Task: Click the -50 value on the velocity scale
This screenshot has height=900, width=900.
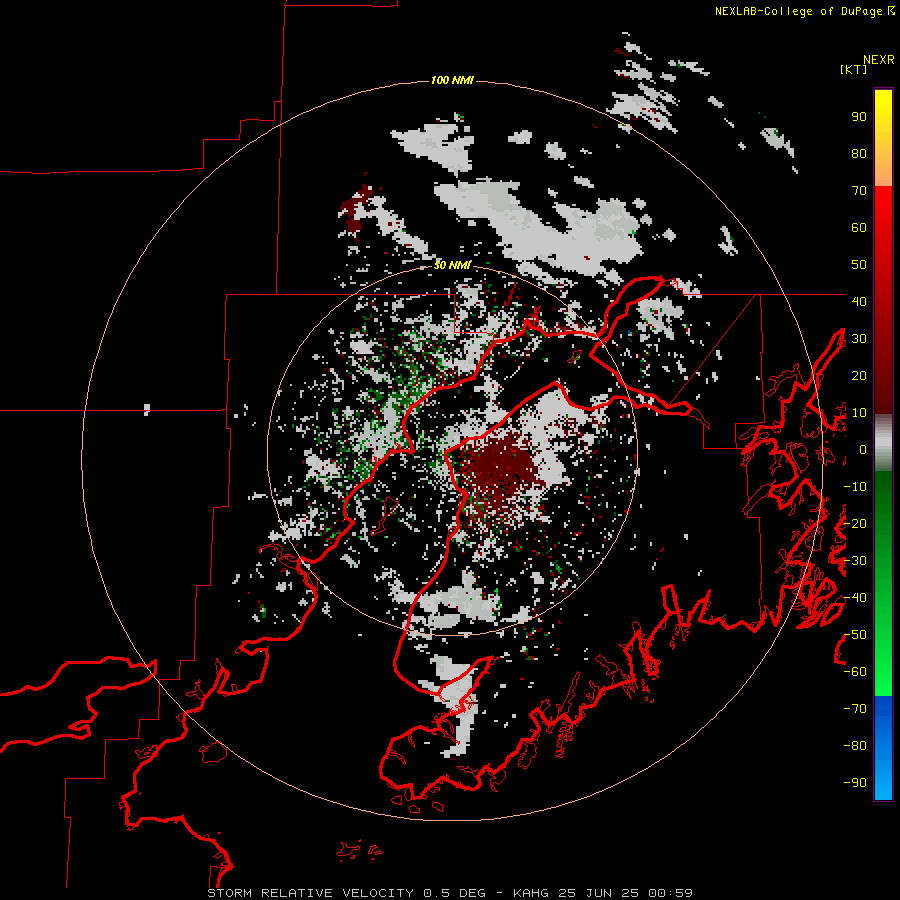Action: (855, 635)
